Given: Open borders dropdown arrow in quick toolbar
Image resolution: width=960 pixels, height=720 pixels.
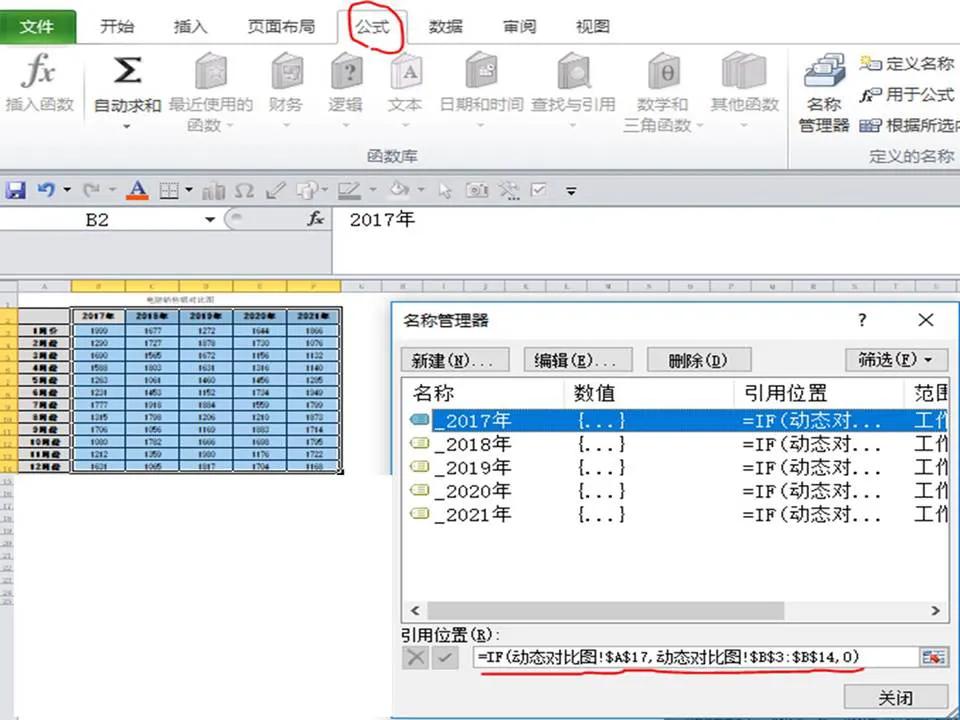Looking at the screenshot, I should click(189, 190).
